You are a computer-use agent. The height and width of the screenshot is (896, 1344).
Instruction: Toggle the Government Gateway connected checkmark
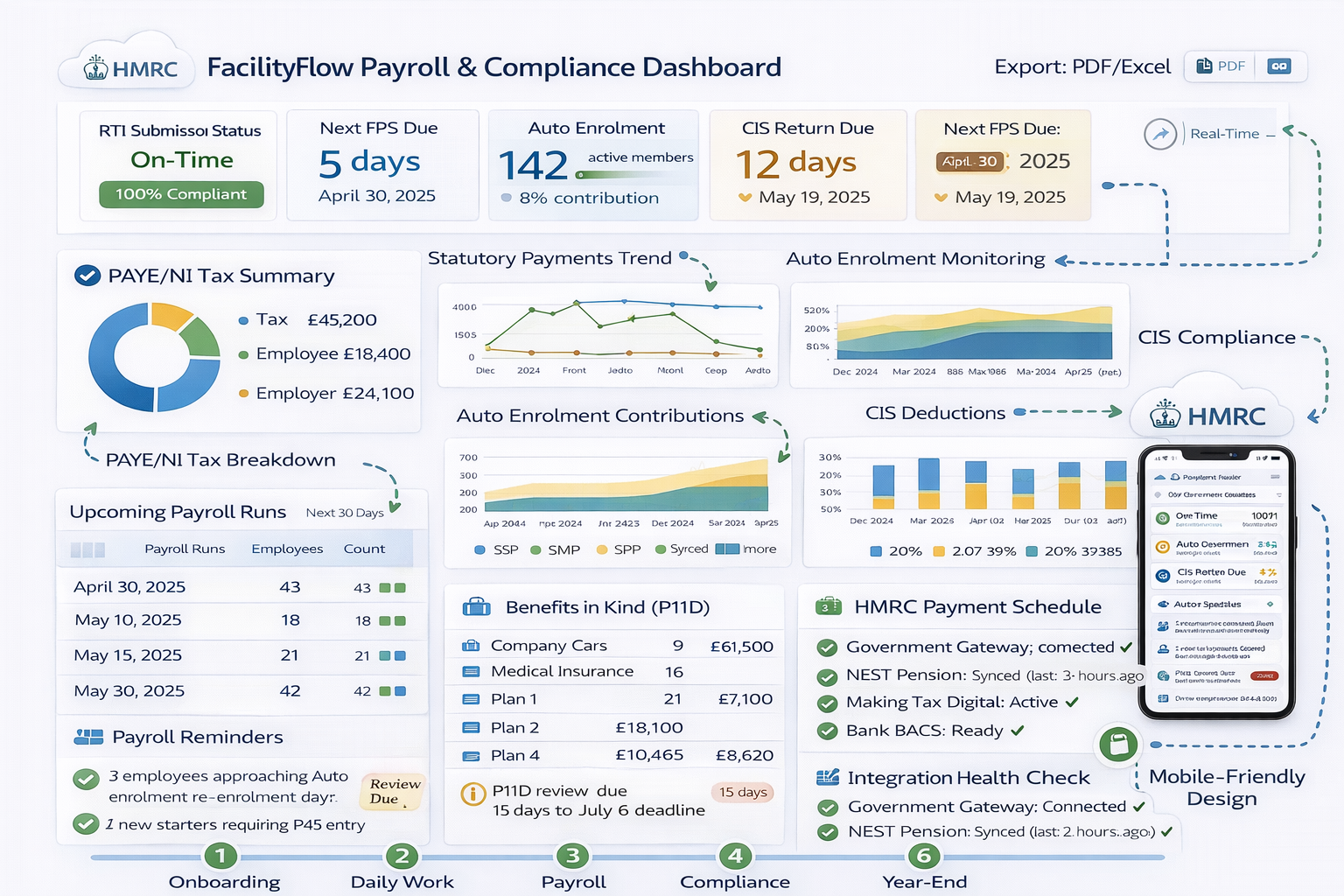826,647
